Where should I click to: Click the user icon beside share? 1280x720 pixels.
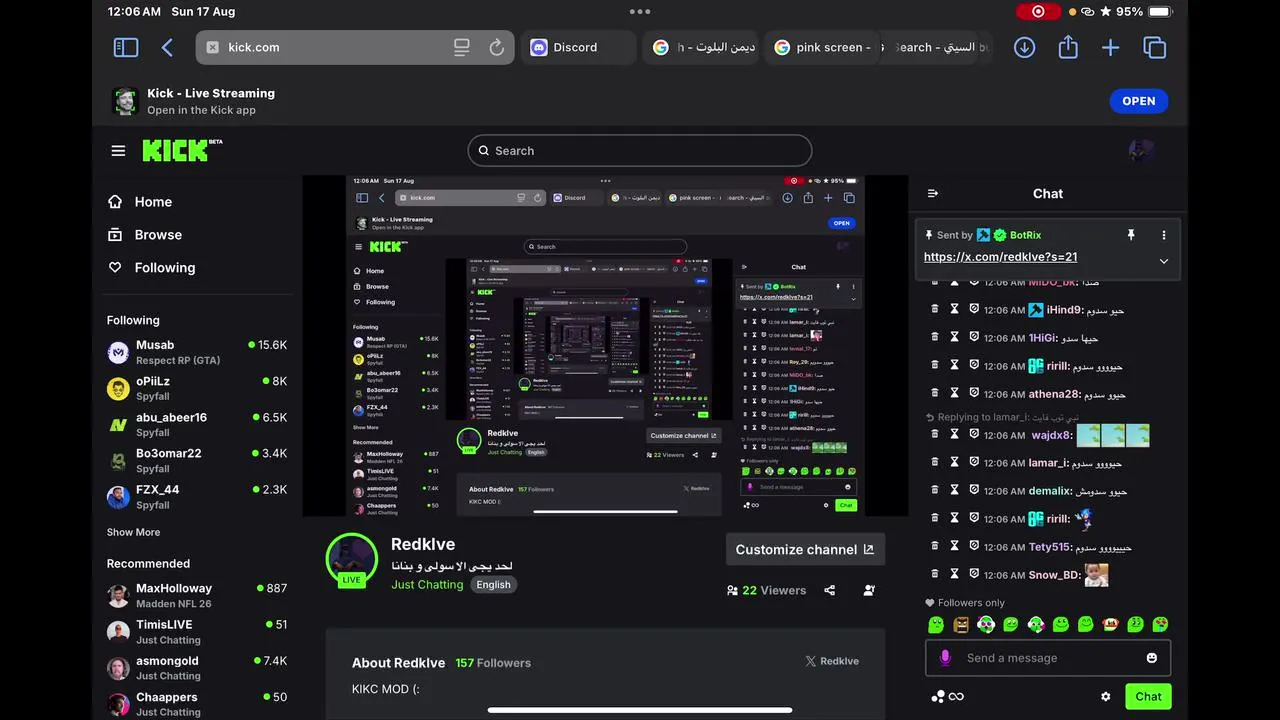(869, 591)
